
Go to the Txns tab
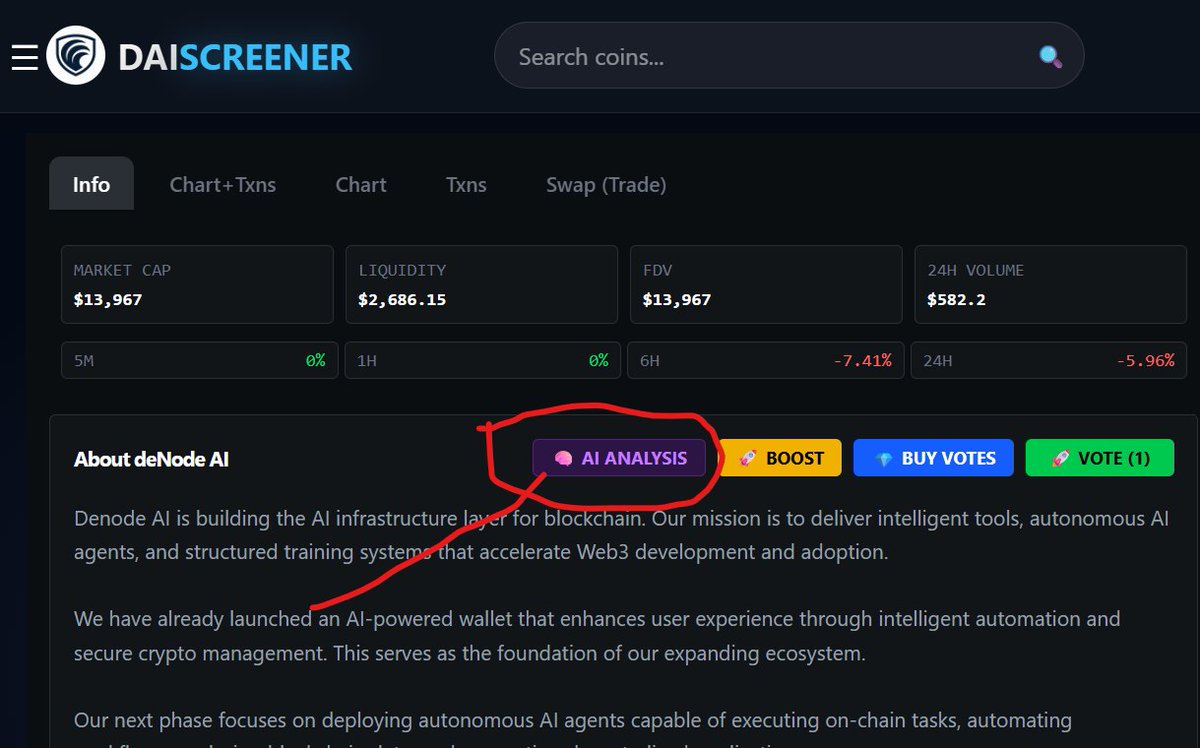[466, 184]
